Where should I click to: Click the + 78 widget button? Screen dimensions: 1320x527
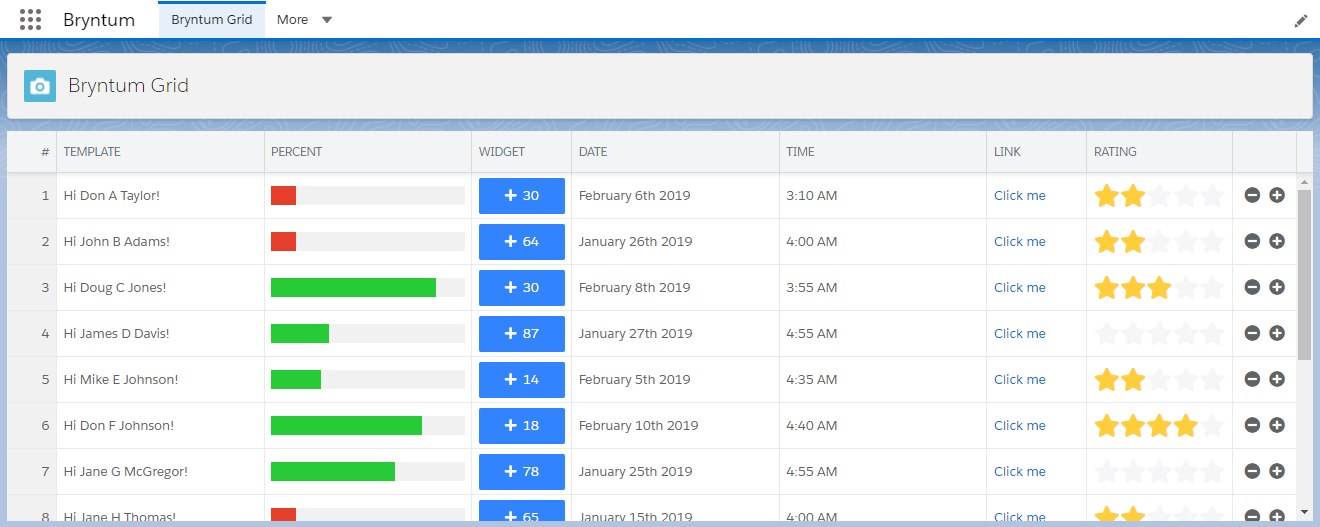(x=522, y=472)
